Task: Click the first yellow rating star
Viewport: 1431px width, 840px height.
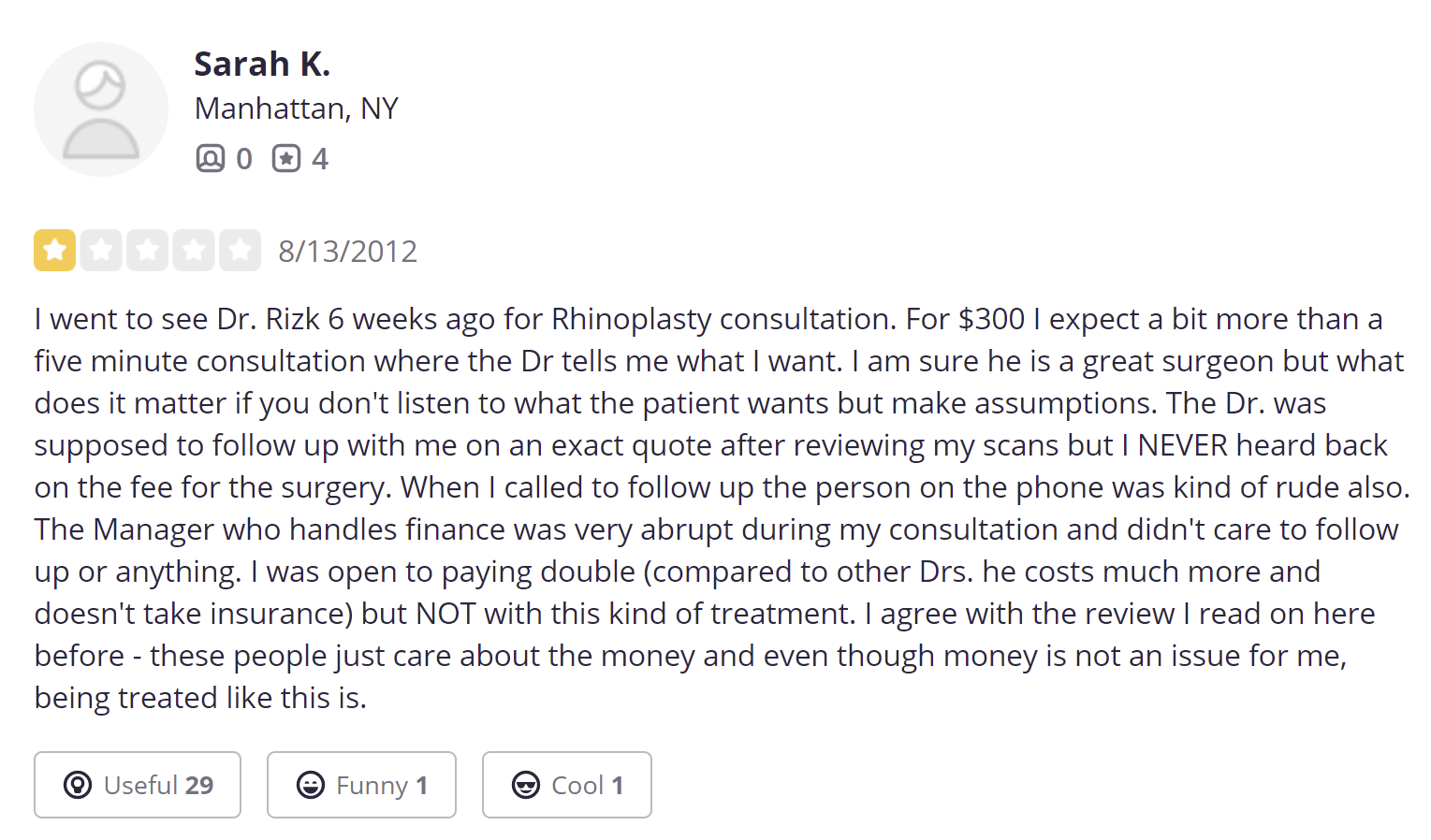Action: pos(54,250)
